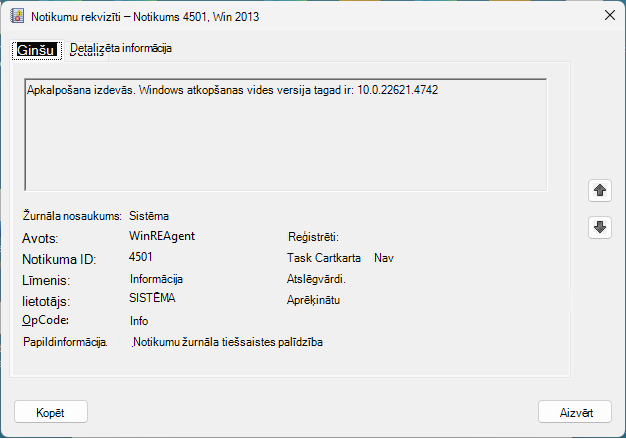Click the lietotājs label
Image resolution: width=626 pixels, height=439 pixels.
coord(46,301)
